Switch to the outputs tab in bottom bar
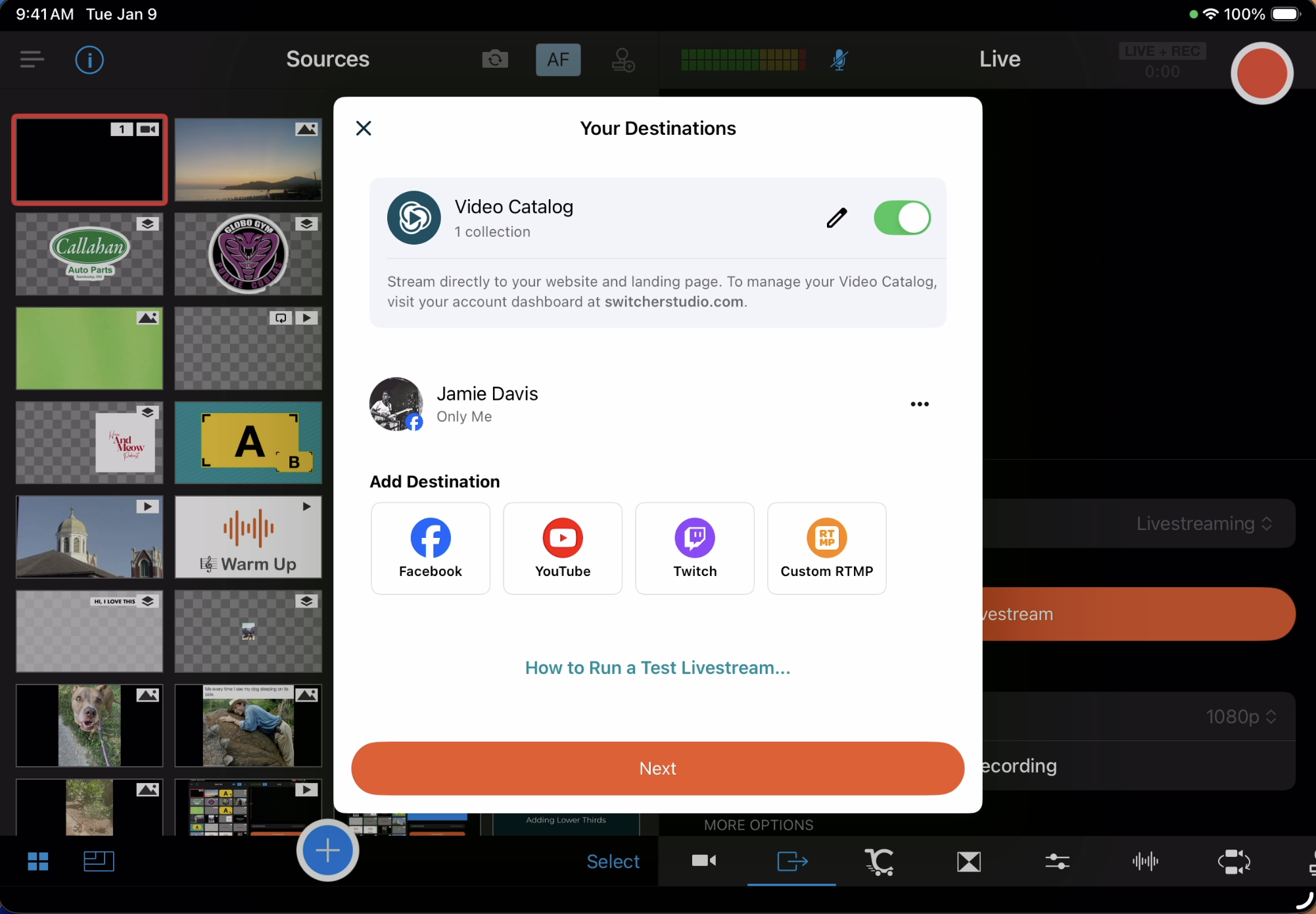The width and height of the screenshot is (1316, 914). [791, 861]
